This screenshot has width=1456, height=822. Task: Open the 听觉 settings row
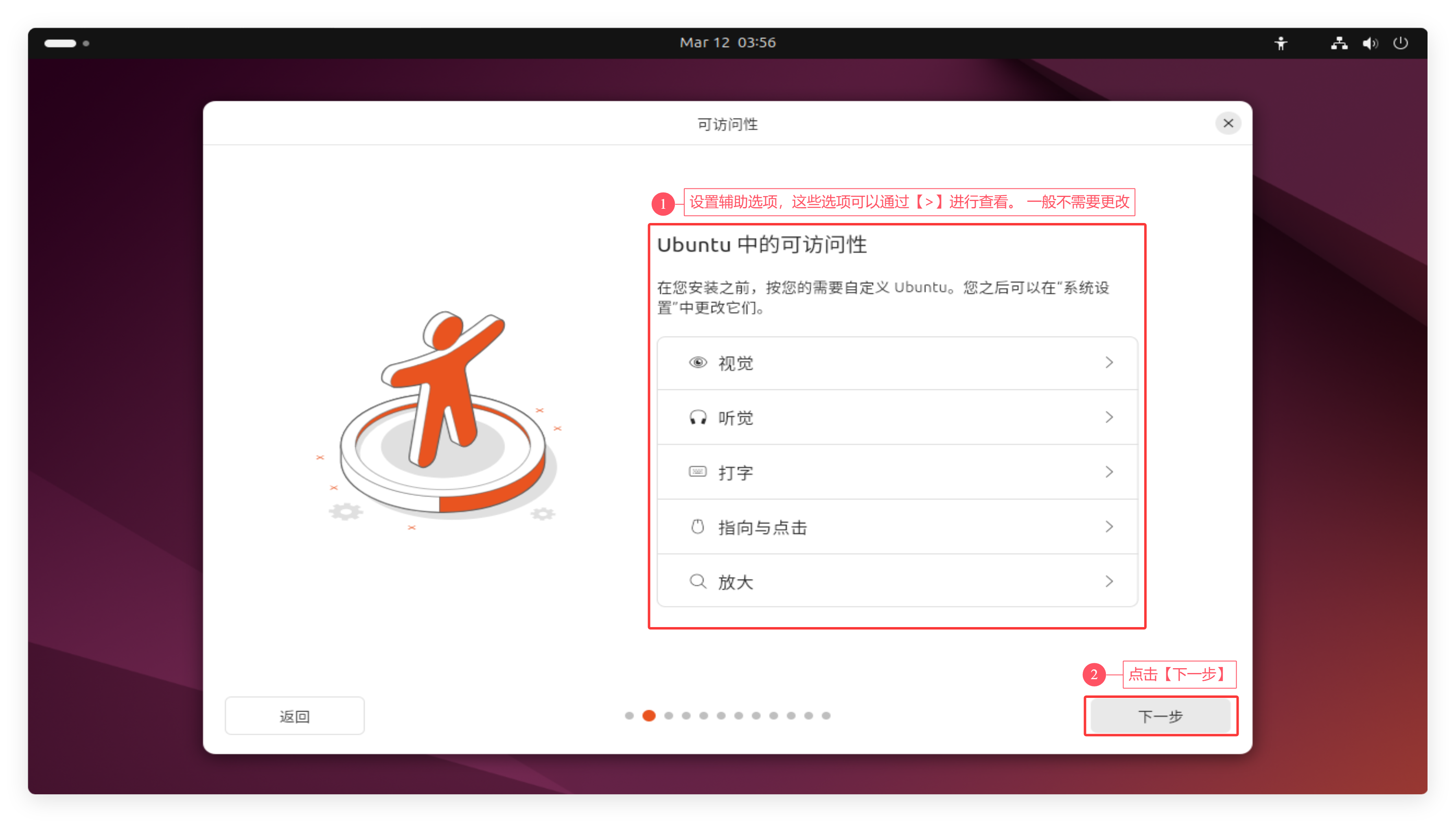tap(897, 418)
